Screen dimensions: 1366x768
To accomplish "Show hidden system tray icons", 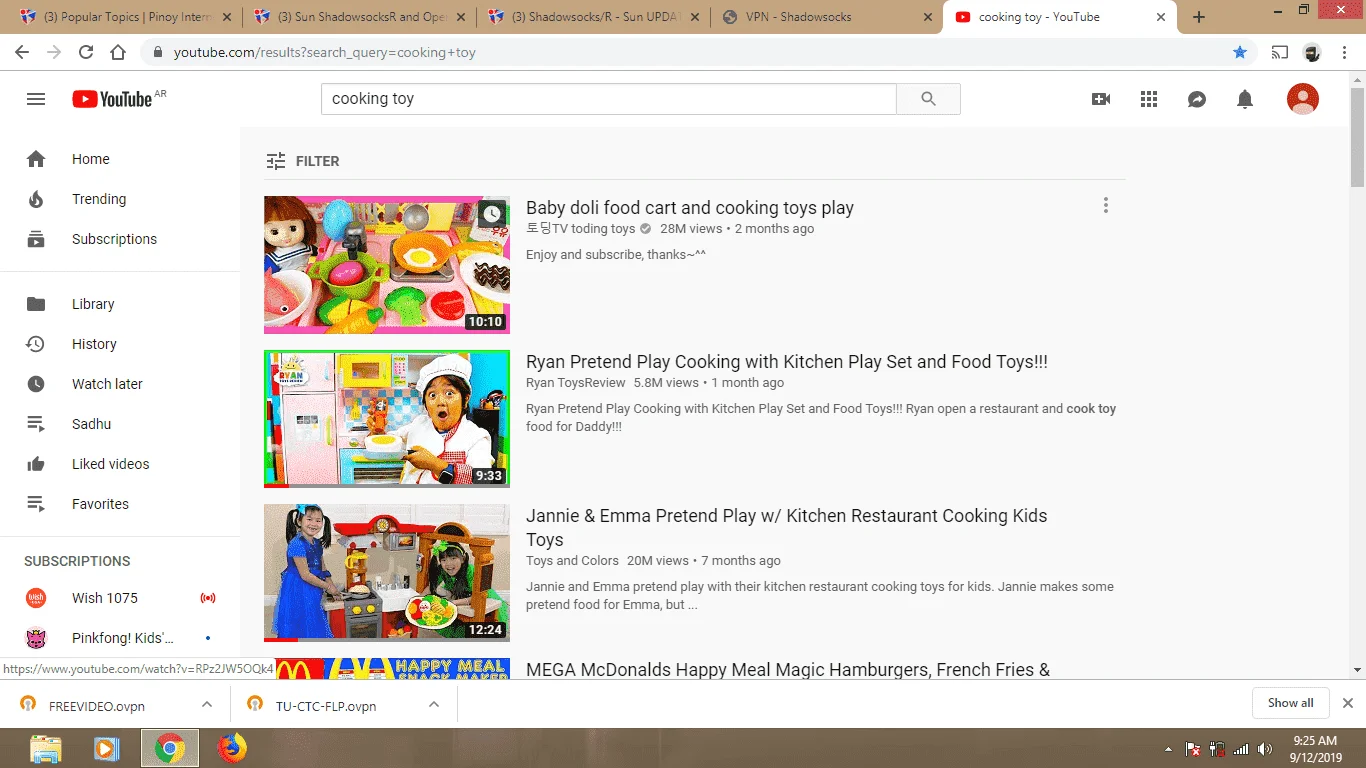I will (x=1168, y=749).
